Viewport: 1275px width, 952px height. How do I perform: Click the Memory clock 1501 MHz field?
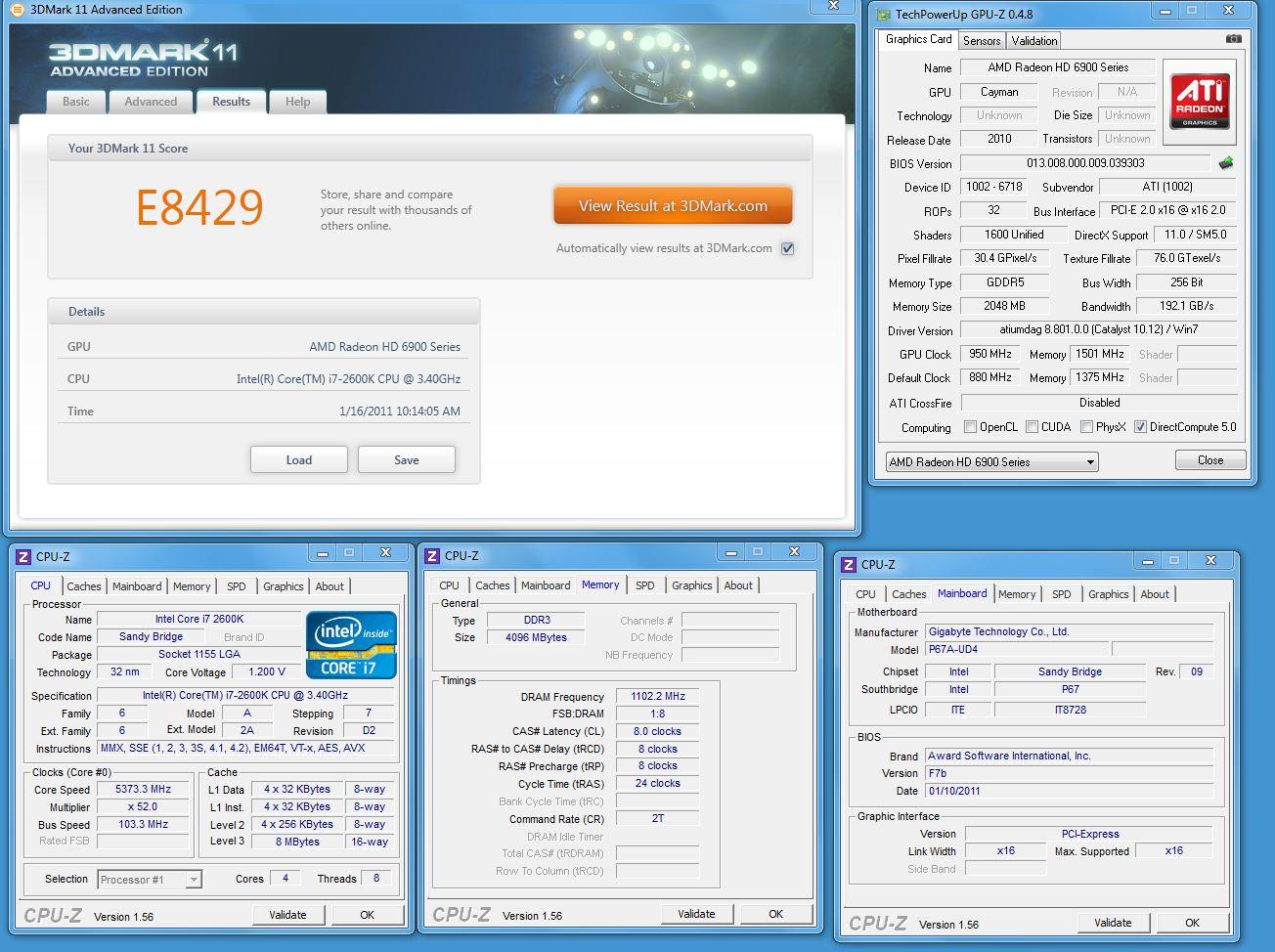coord(1099,354)
